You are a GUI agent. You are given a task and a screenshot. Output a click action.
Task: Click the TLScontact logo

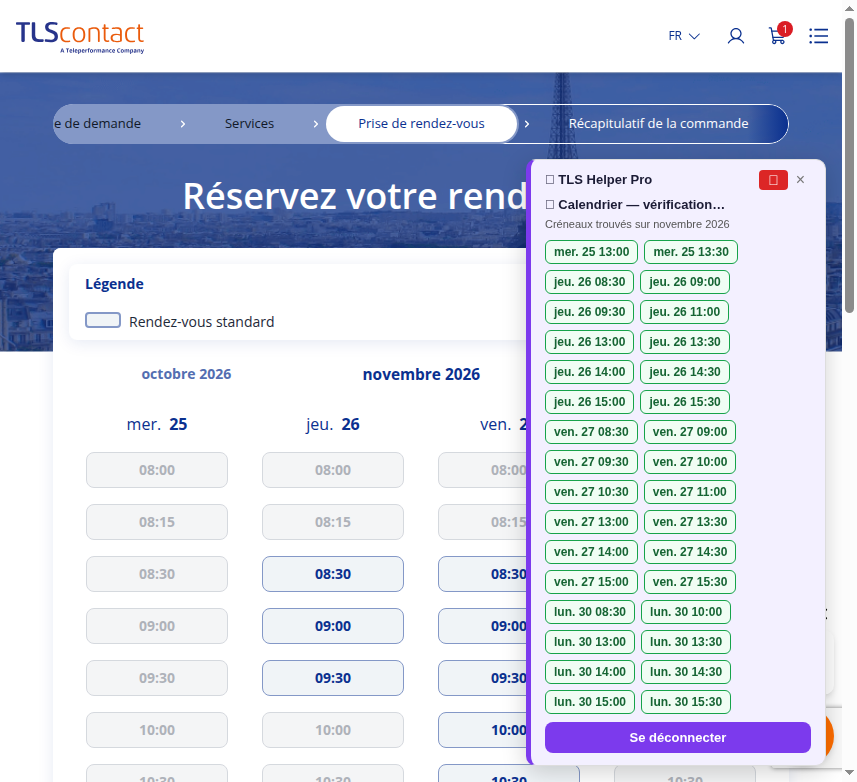(x=80, y=37)
